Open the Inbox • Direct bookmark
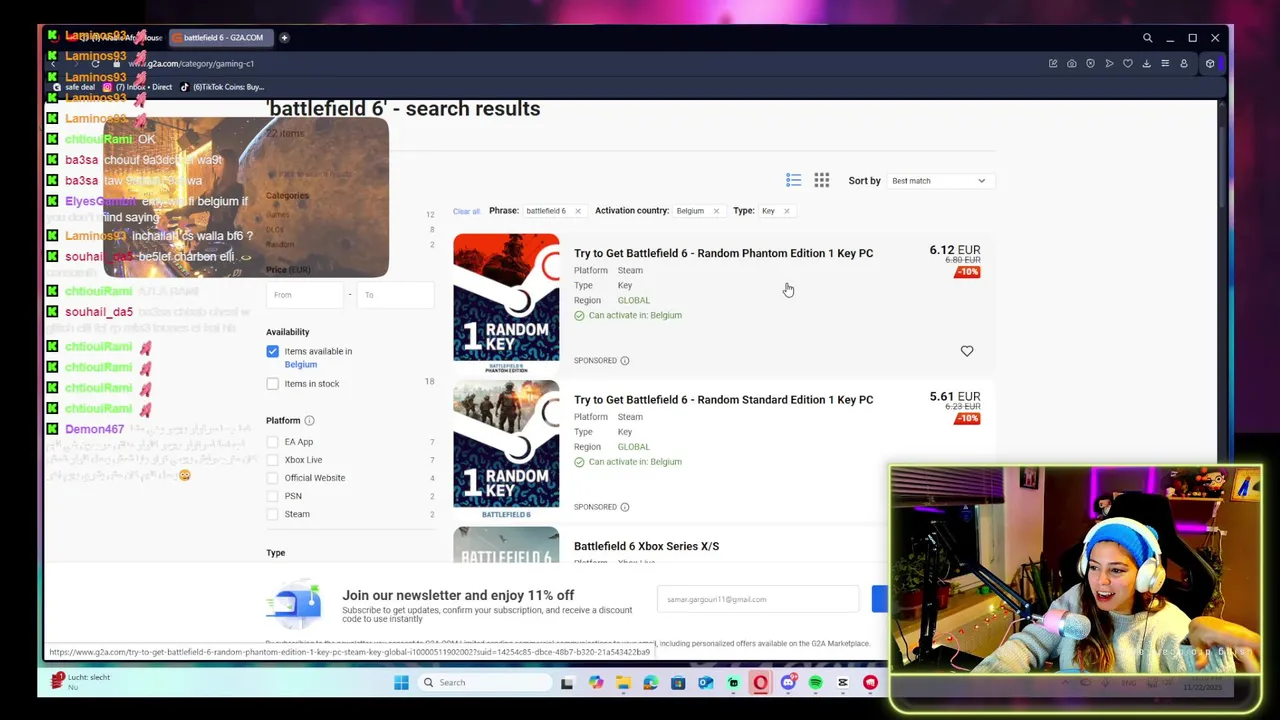Screen dimensions: 1280x720 click(139, 87)
